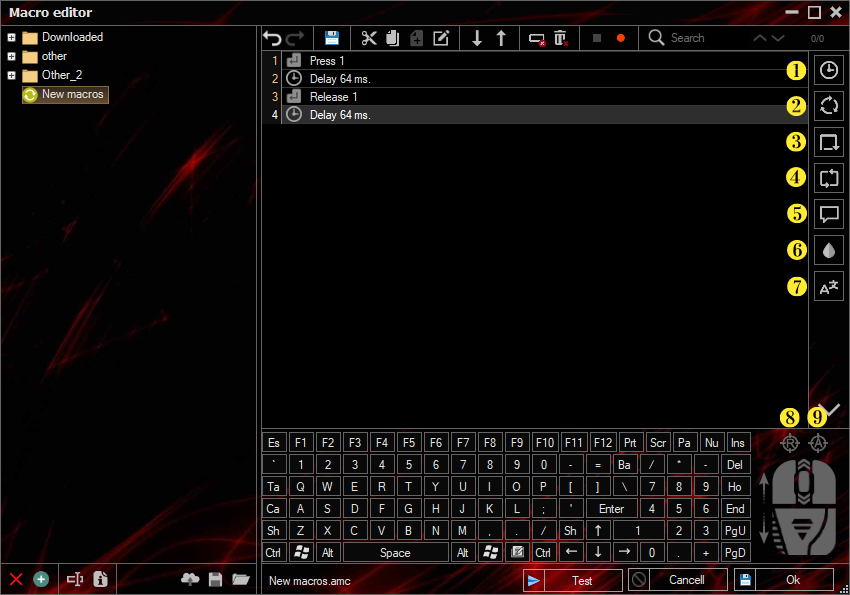Image resolution: width=850 pixels, height=595 pixels.
Task: Open macro file folder icon
Action: tap(241, 579)
